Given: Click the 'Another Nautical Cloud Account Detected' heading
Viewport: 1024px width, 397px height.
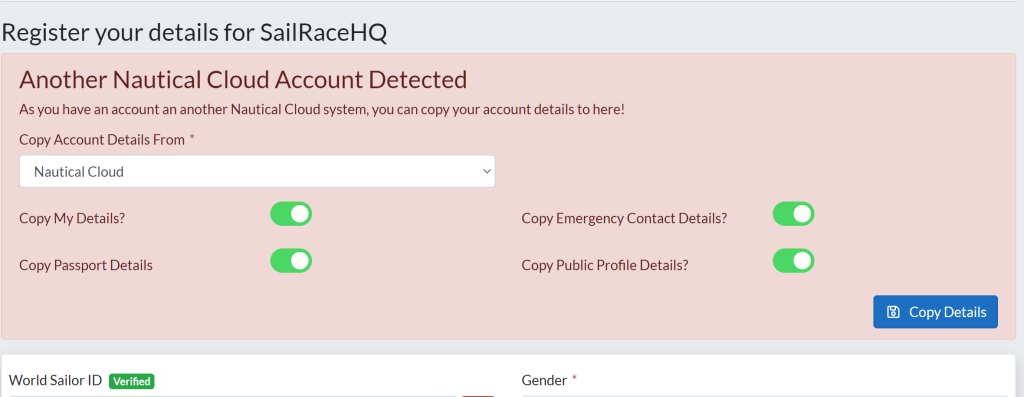Looking at the screenshot, I should click(243, 80).
